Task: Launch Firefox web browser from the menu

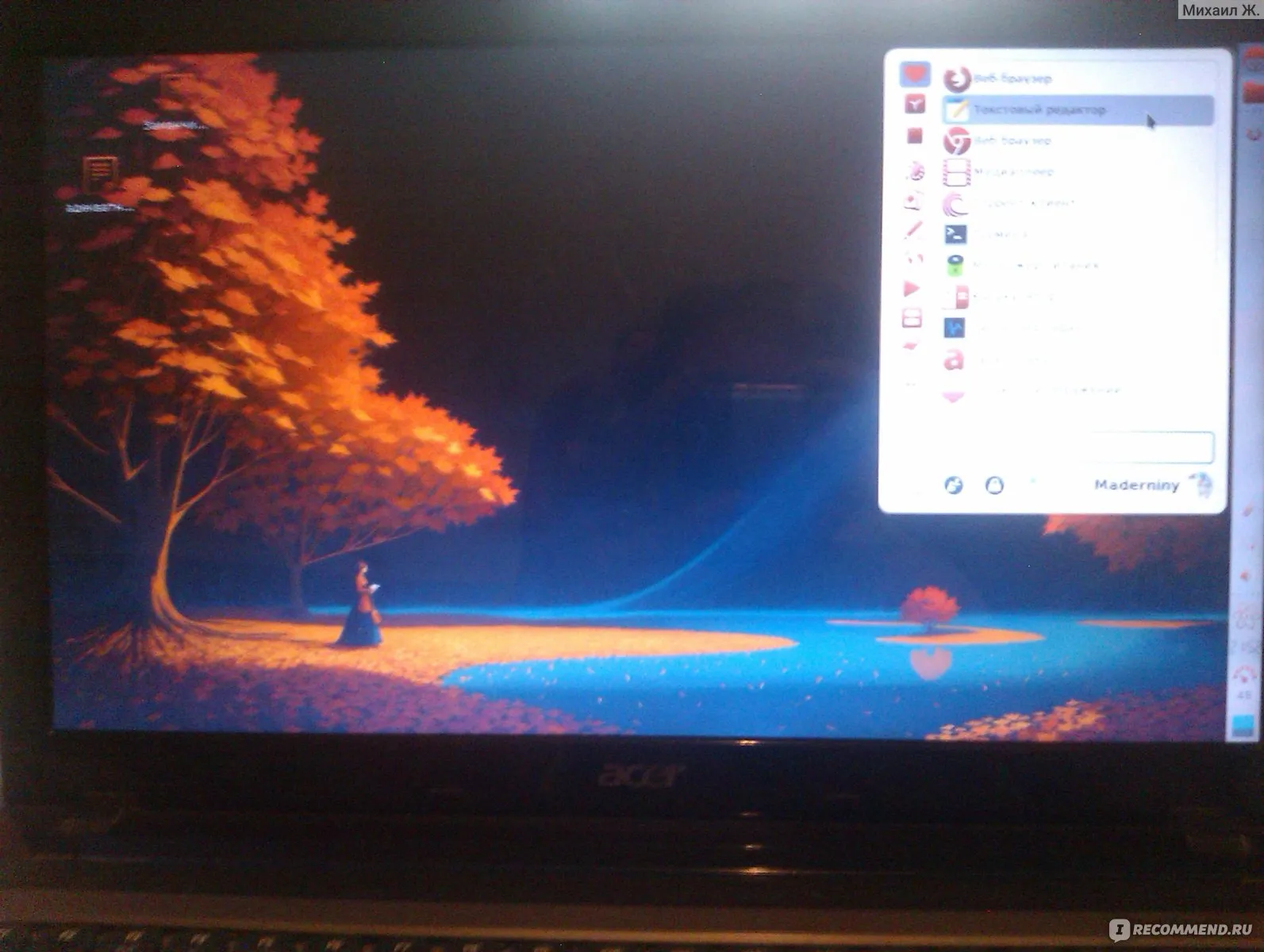Action: [1076, 79]
